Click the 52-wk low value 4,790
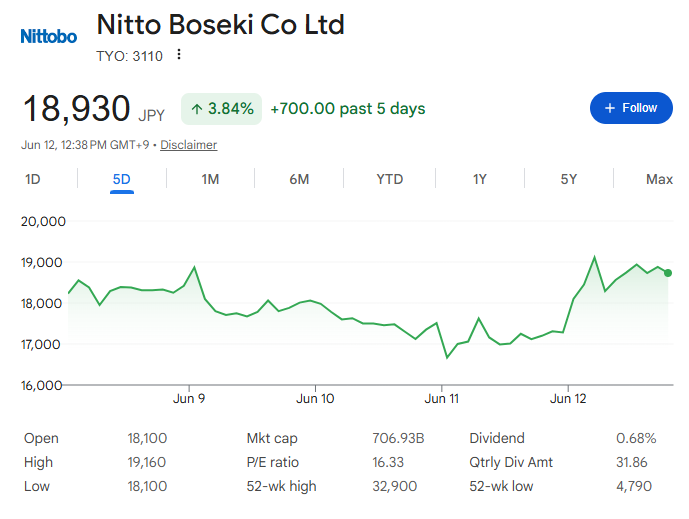Image resolution: width=689 pixels, height=519 pixels. [x=634, y=486]
